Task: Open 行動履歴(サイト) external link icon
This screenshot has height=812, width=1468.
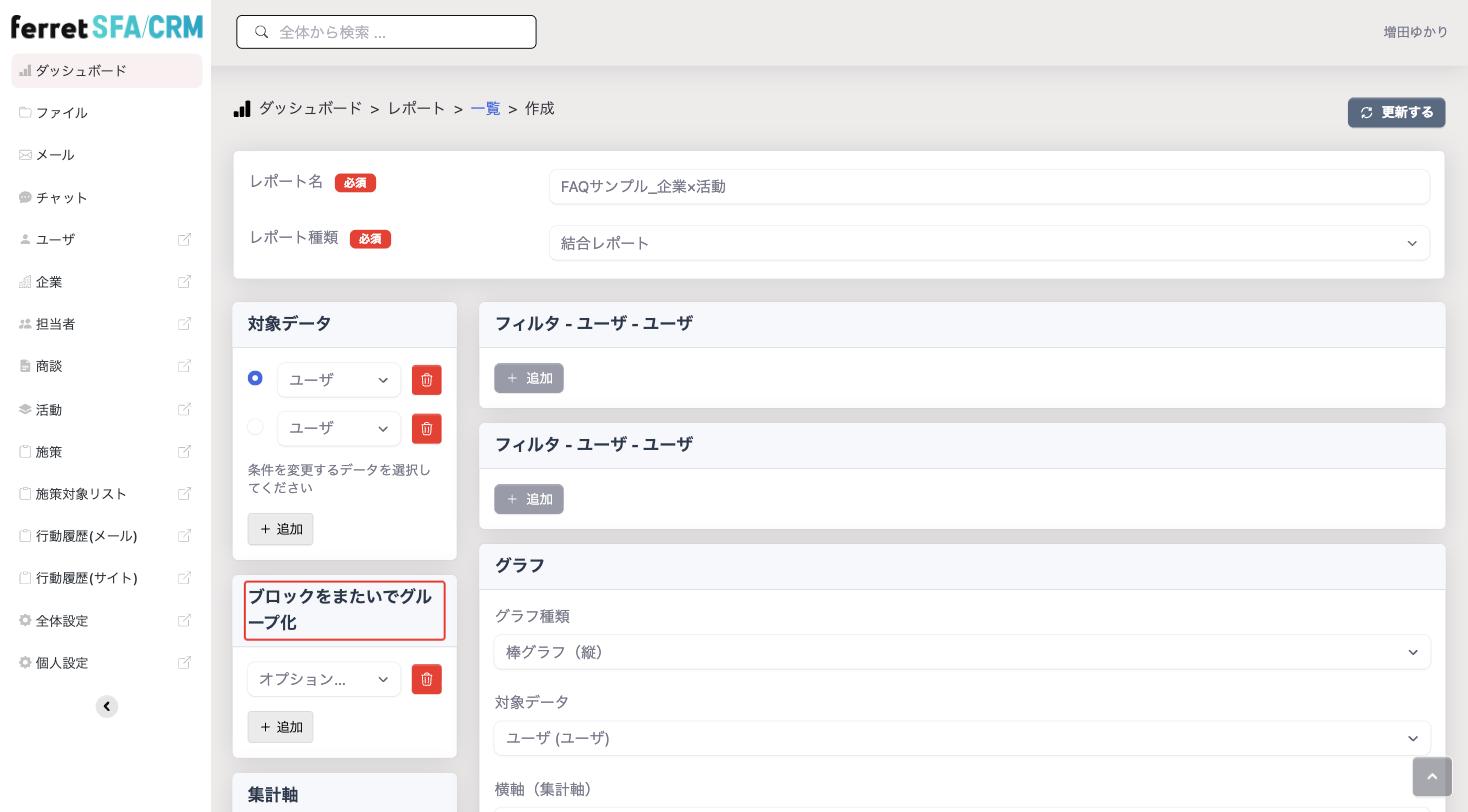Action: click(184, 578)
